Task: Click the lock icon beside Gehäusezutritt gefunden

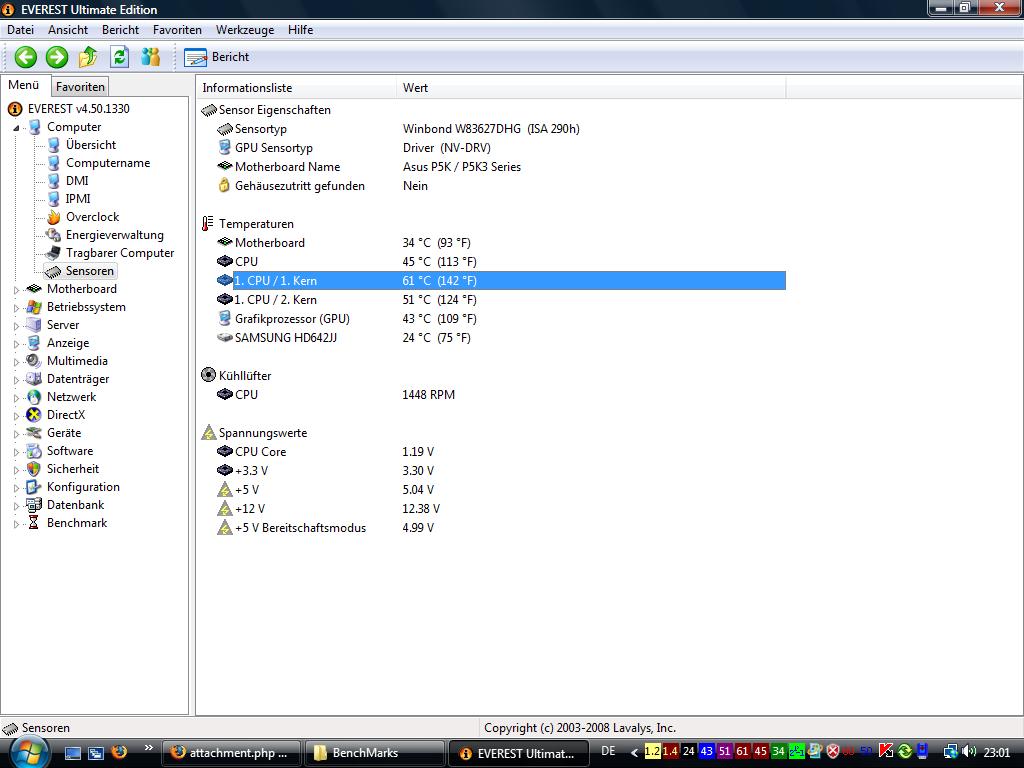Action: coord(224,185)
